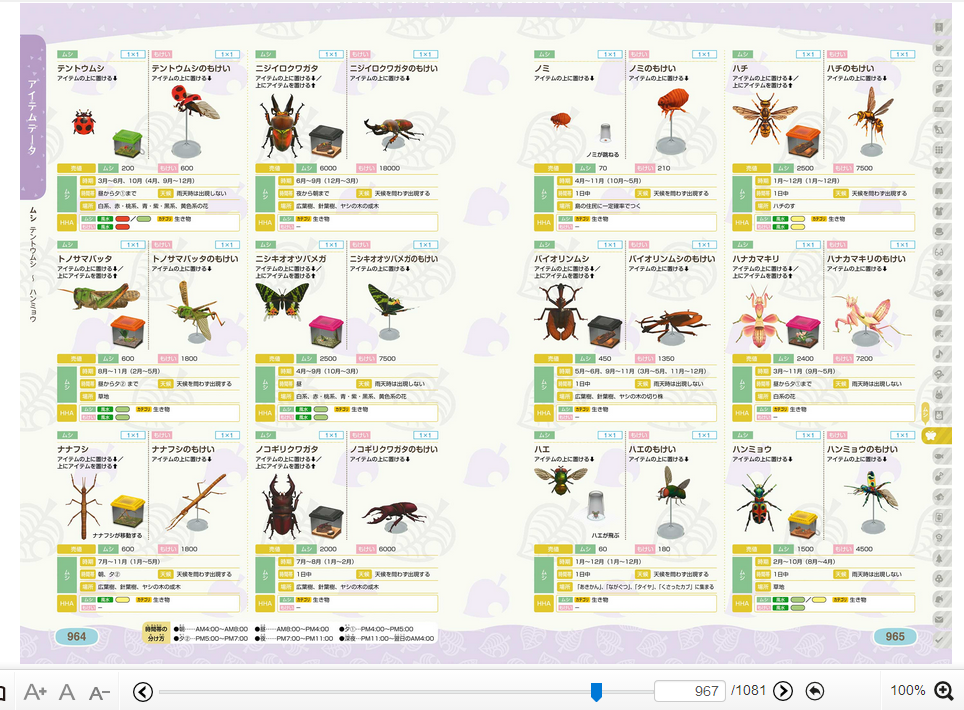The height and width of the screenshot is (710, 964).
Task: Click the zoom-in magnifier icon
Action: coord(944,691)
